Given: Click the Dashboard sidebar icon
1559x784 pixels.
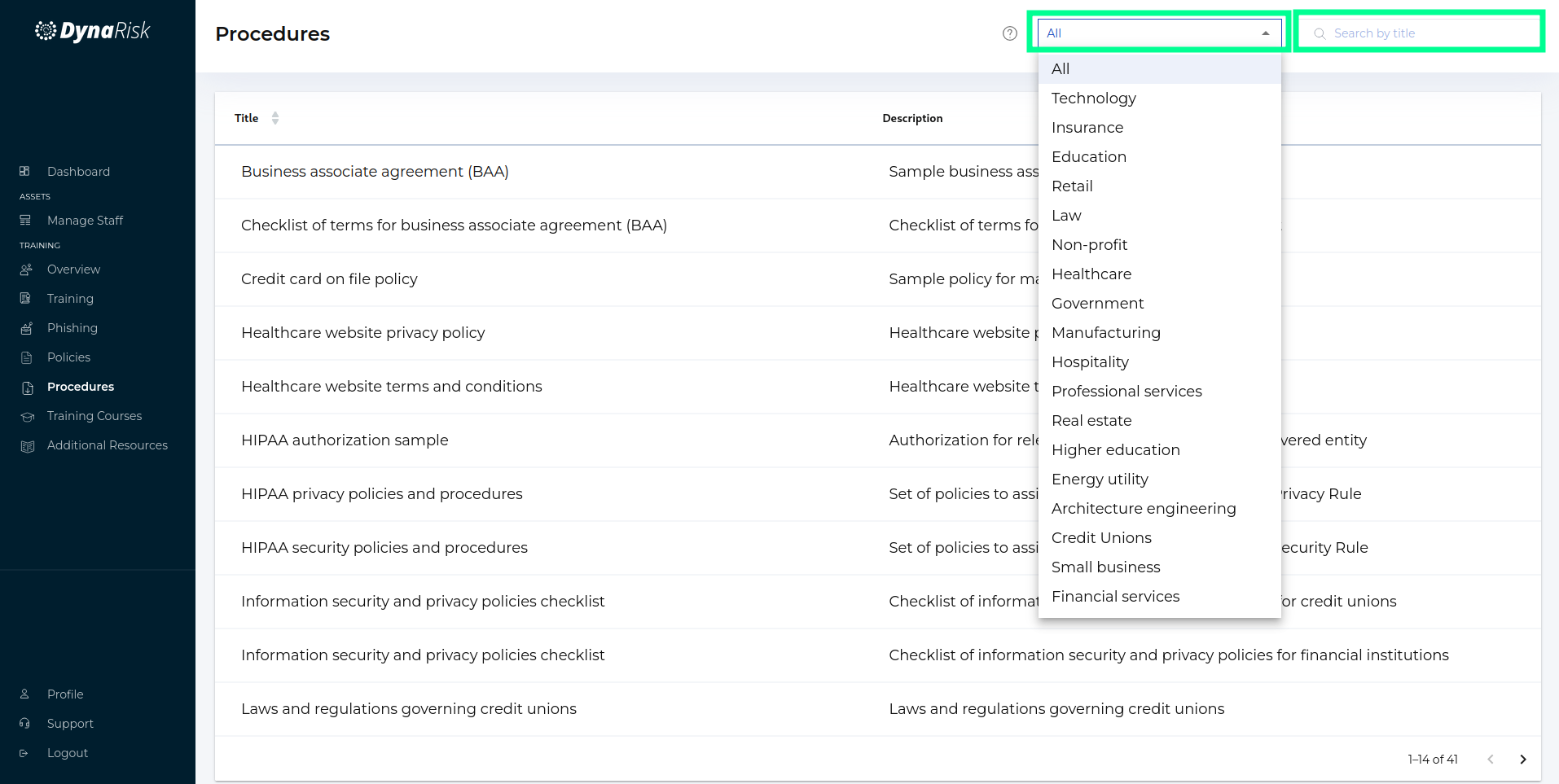Looking at the screenshot, I should pos(24,171).
